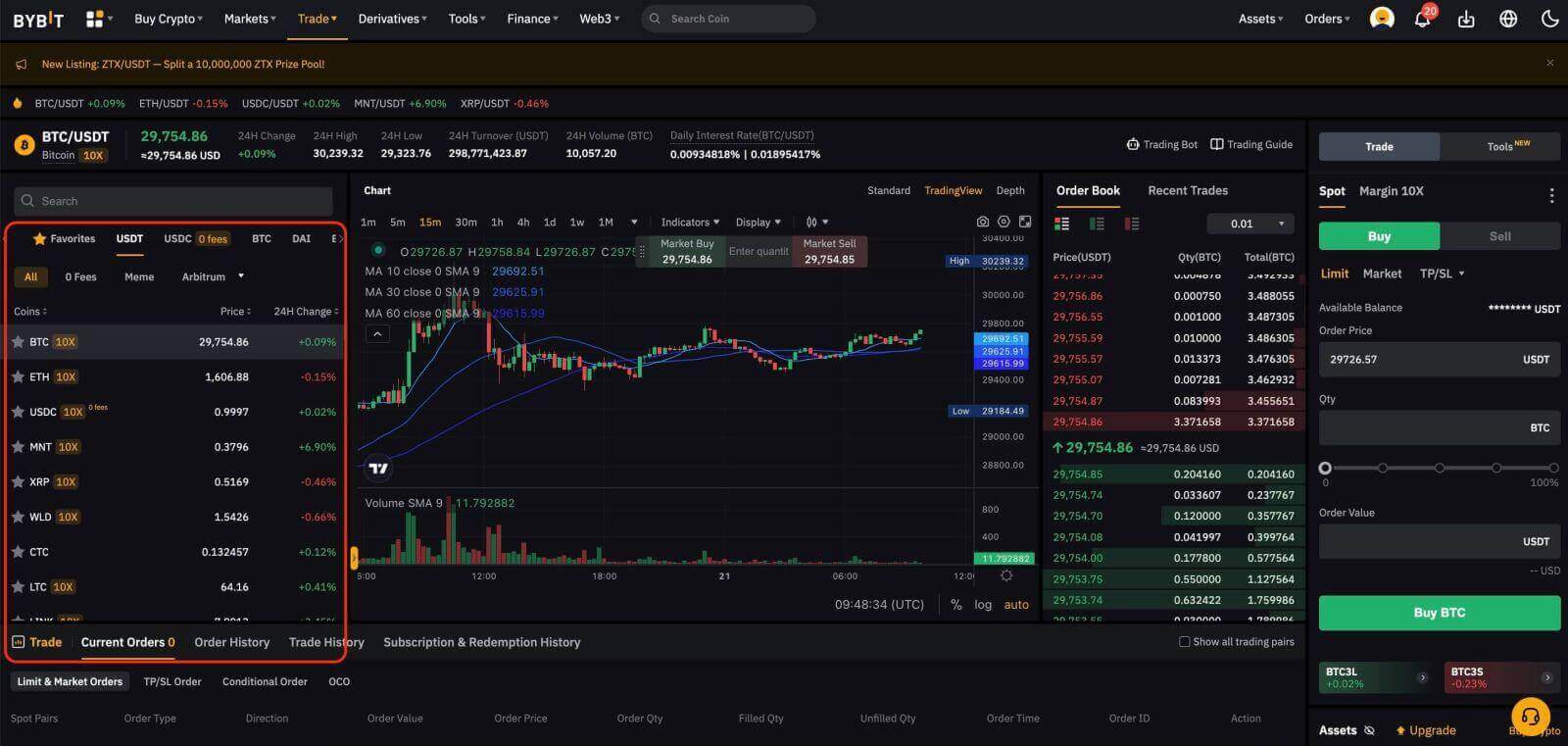Open Trading Bot

coord(1162,144)
